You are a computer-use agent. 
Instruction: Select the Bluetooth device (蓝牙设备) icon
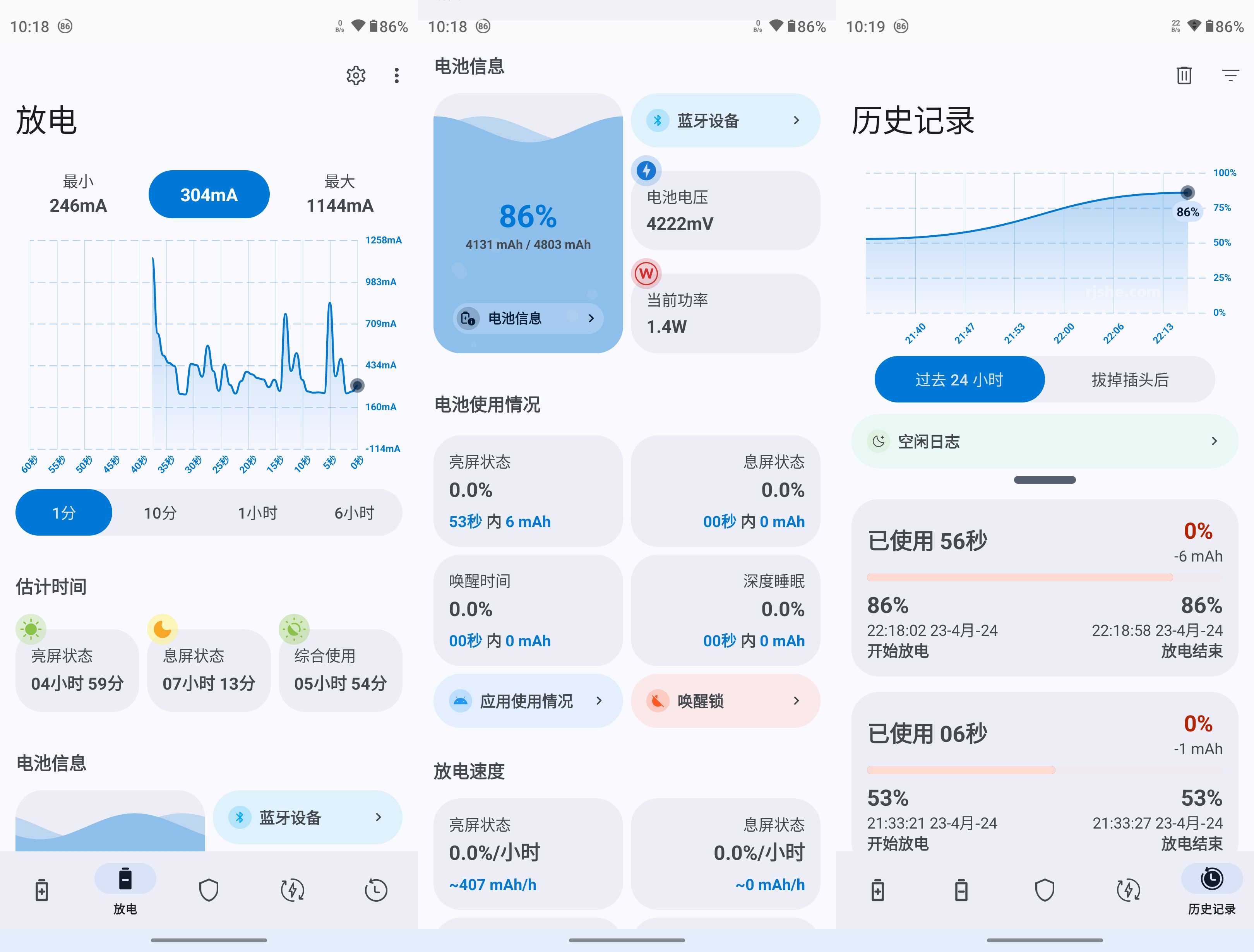pyautogui.click(x=654, y=121)
